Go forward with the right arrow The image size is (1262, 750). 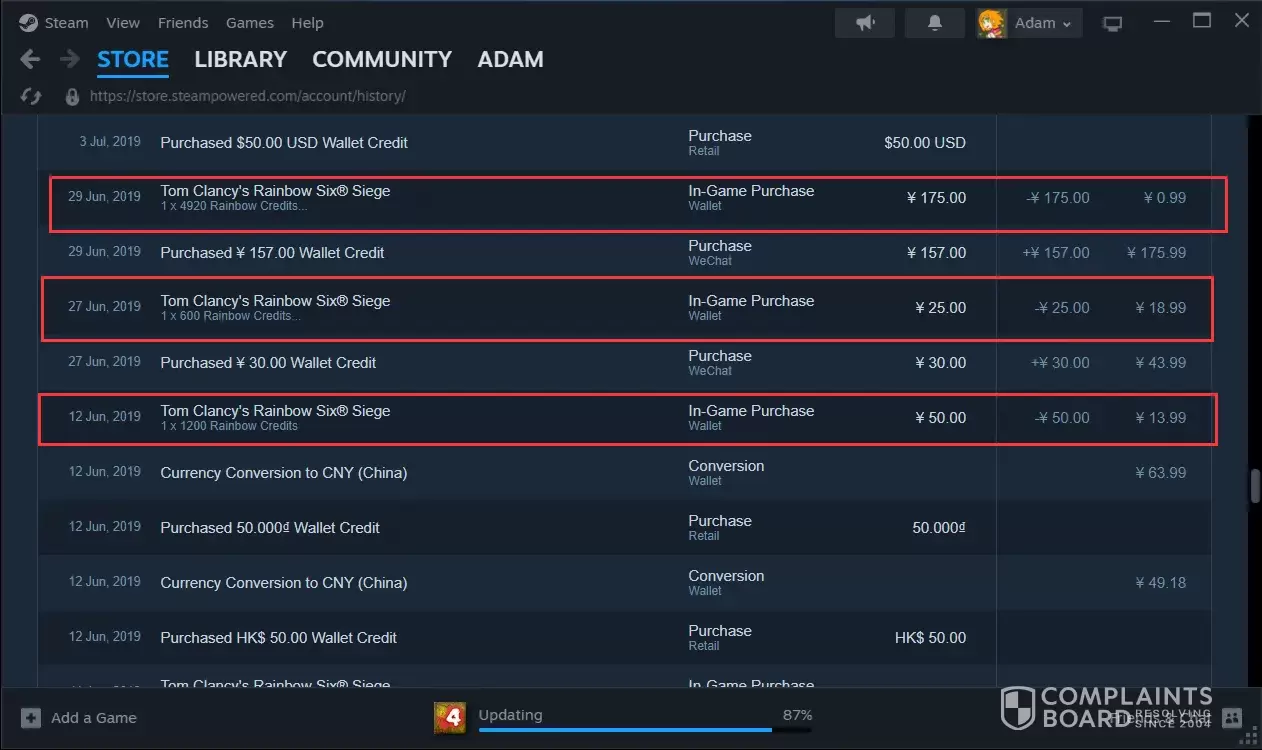point(69,60)
